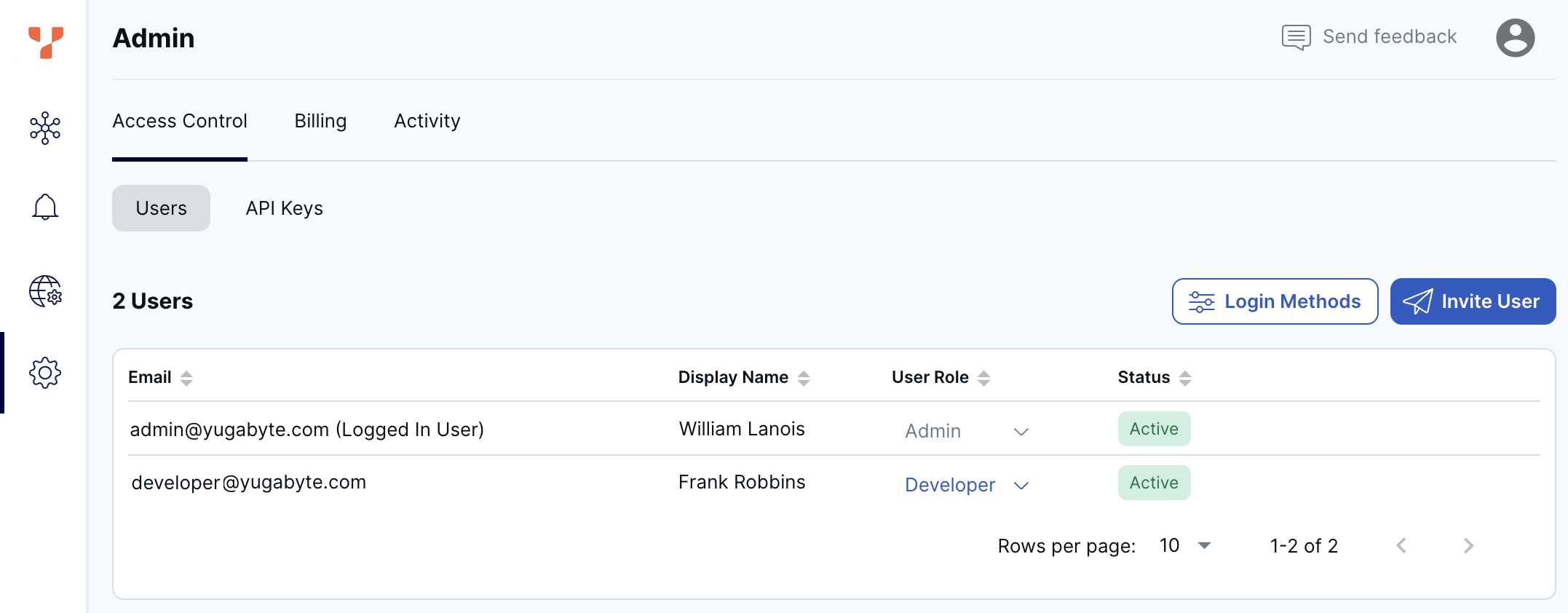Open the Clusters page from the sidebar icon
Viewport: 1568px width, 613px height.
(45, 128)
